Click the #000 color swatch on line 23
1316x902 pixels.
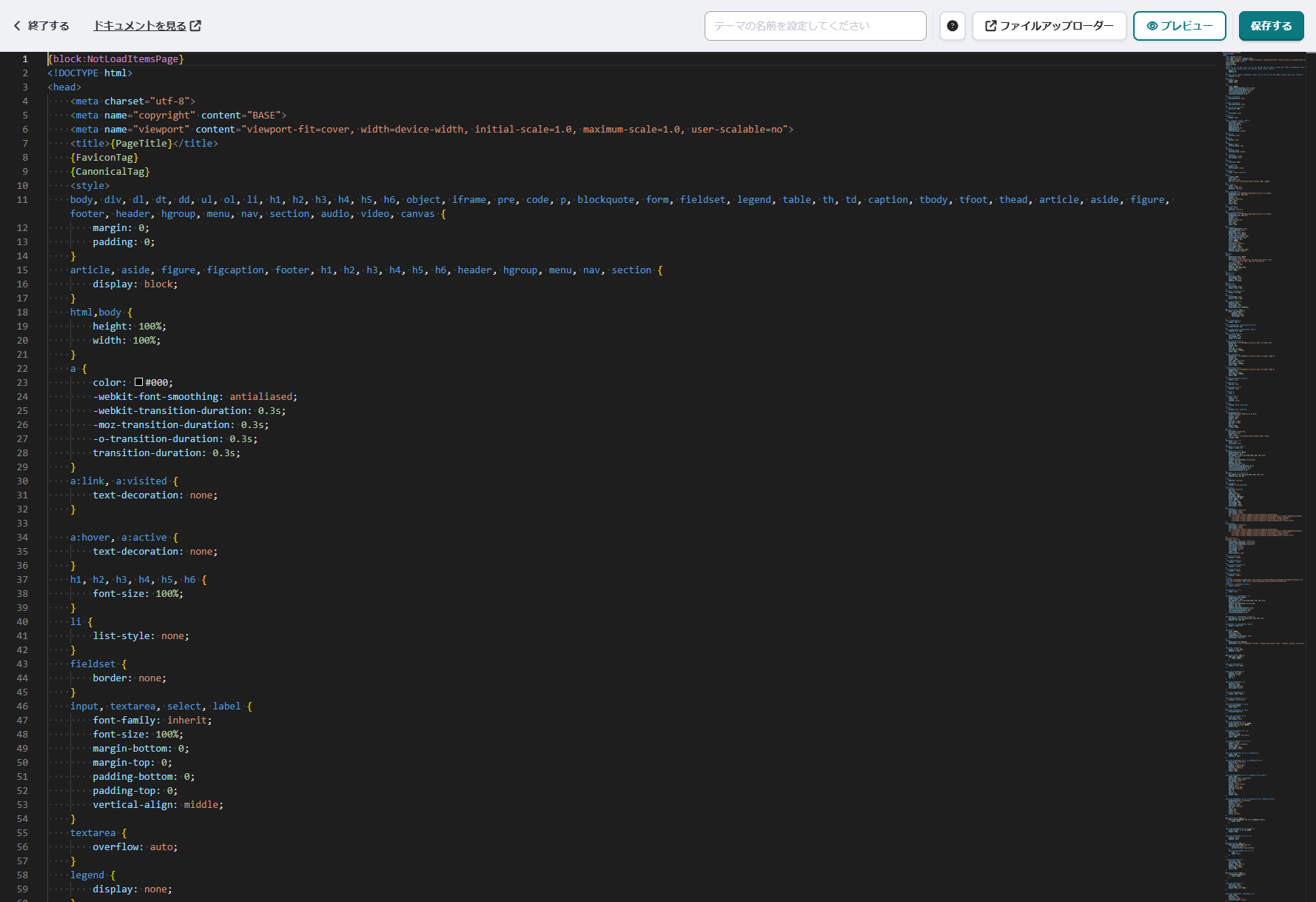pos(138,383)
